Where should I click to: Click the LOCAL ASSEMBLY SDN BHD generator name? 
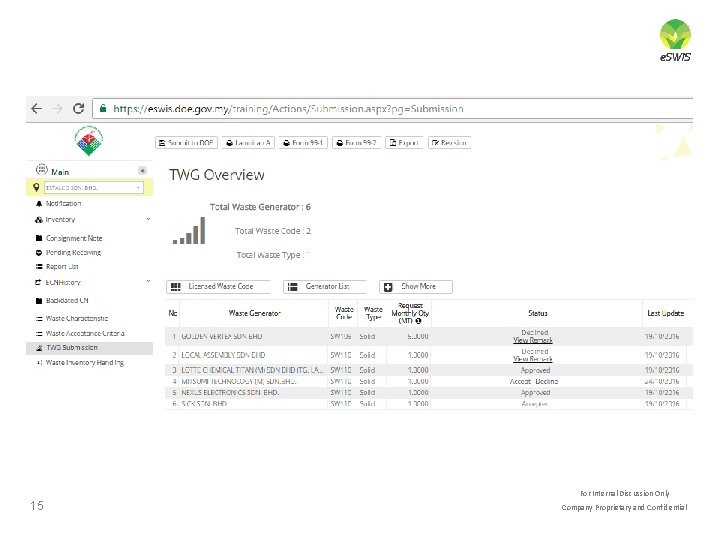[x=223, y=355]
